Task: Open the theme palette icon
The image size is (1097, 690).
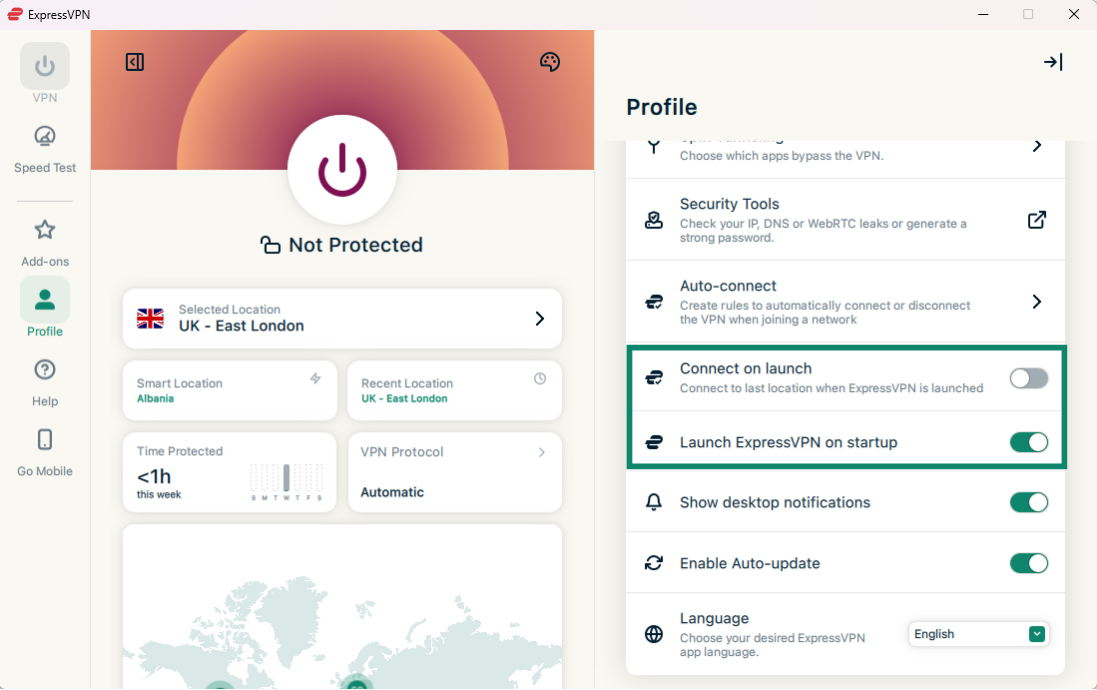Action: click(549, 62)
